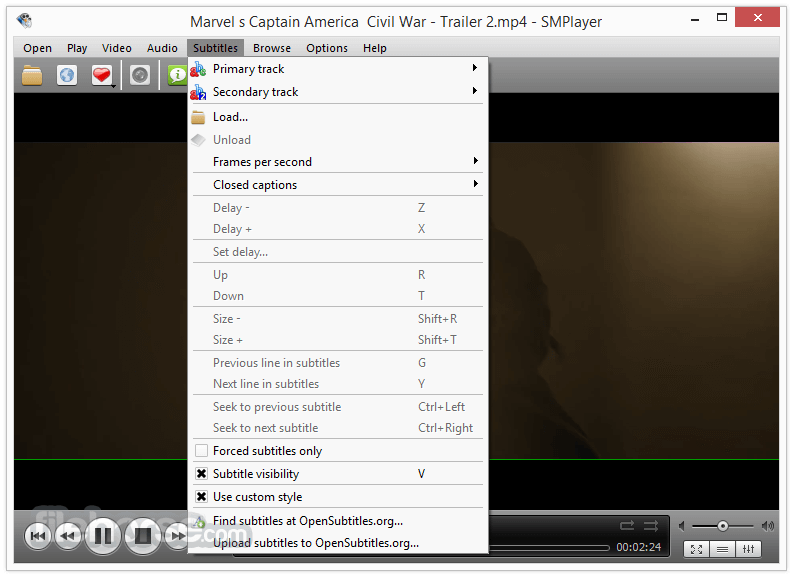
Task: Click the Up subtitle position entry
Action: (x=337, y=275)
